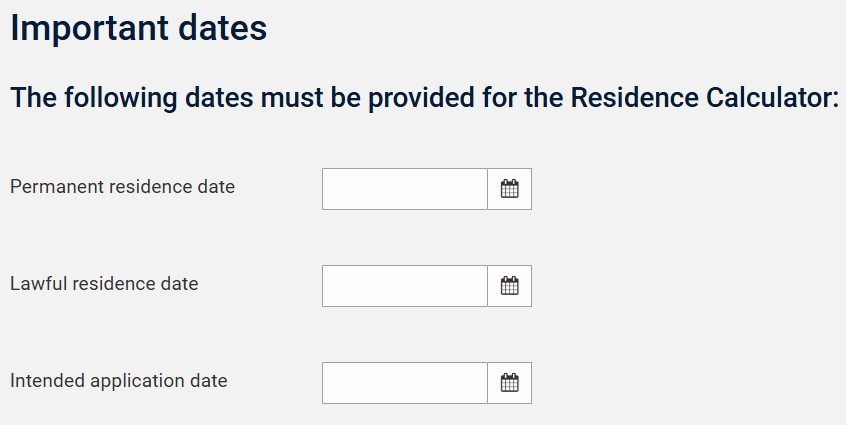Focus the Lawful residence date input box

[x=404, y=286]
